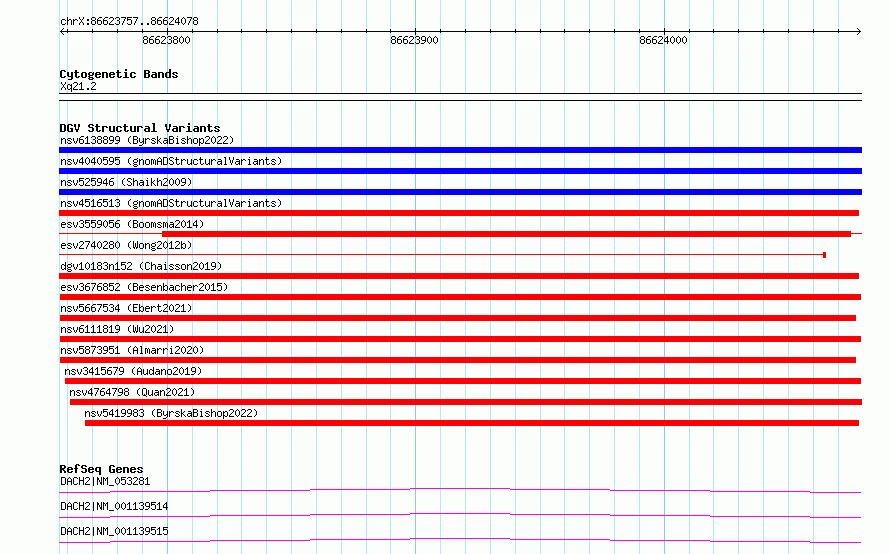Click the 86624000 ruler position label

click(663, 40)
